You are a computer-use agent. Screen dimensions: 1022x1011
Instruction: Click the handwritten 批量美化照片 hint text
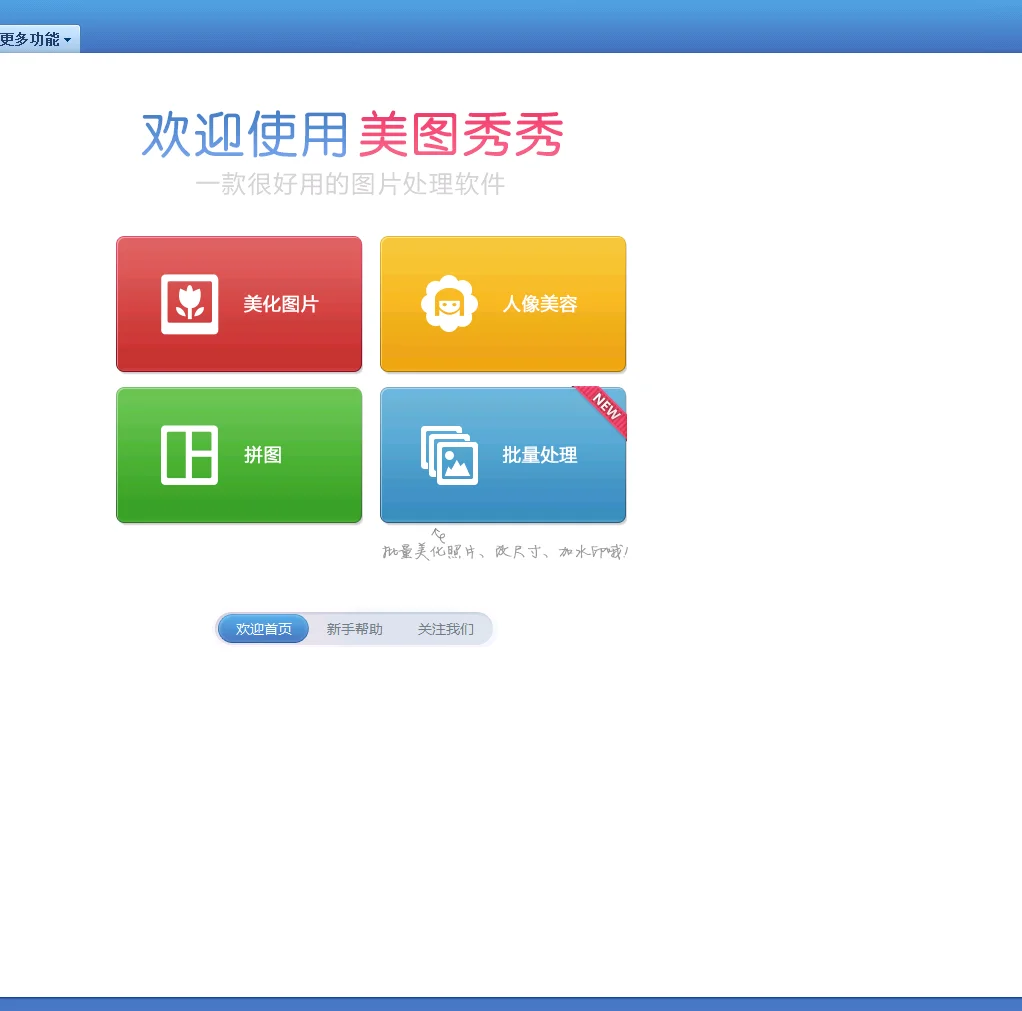click(504, 551)
